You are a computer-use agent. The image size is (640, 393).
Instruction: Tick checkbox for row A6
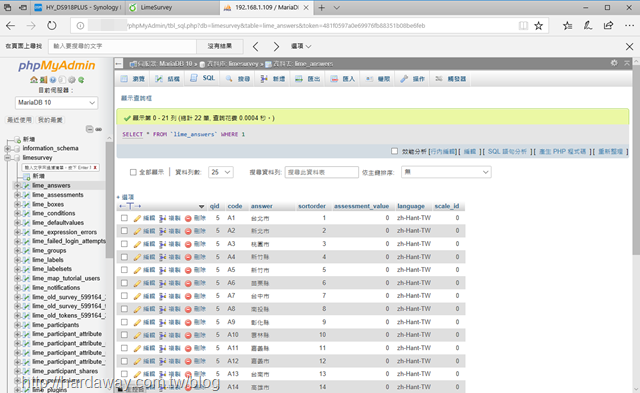pos(124,283)
